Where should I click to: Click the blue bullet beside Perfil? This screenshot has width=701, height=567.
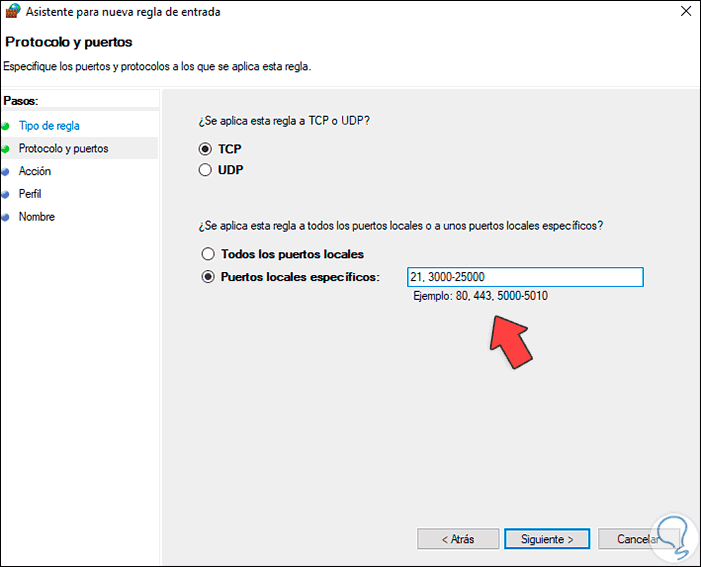6,194
